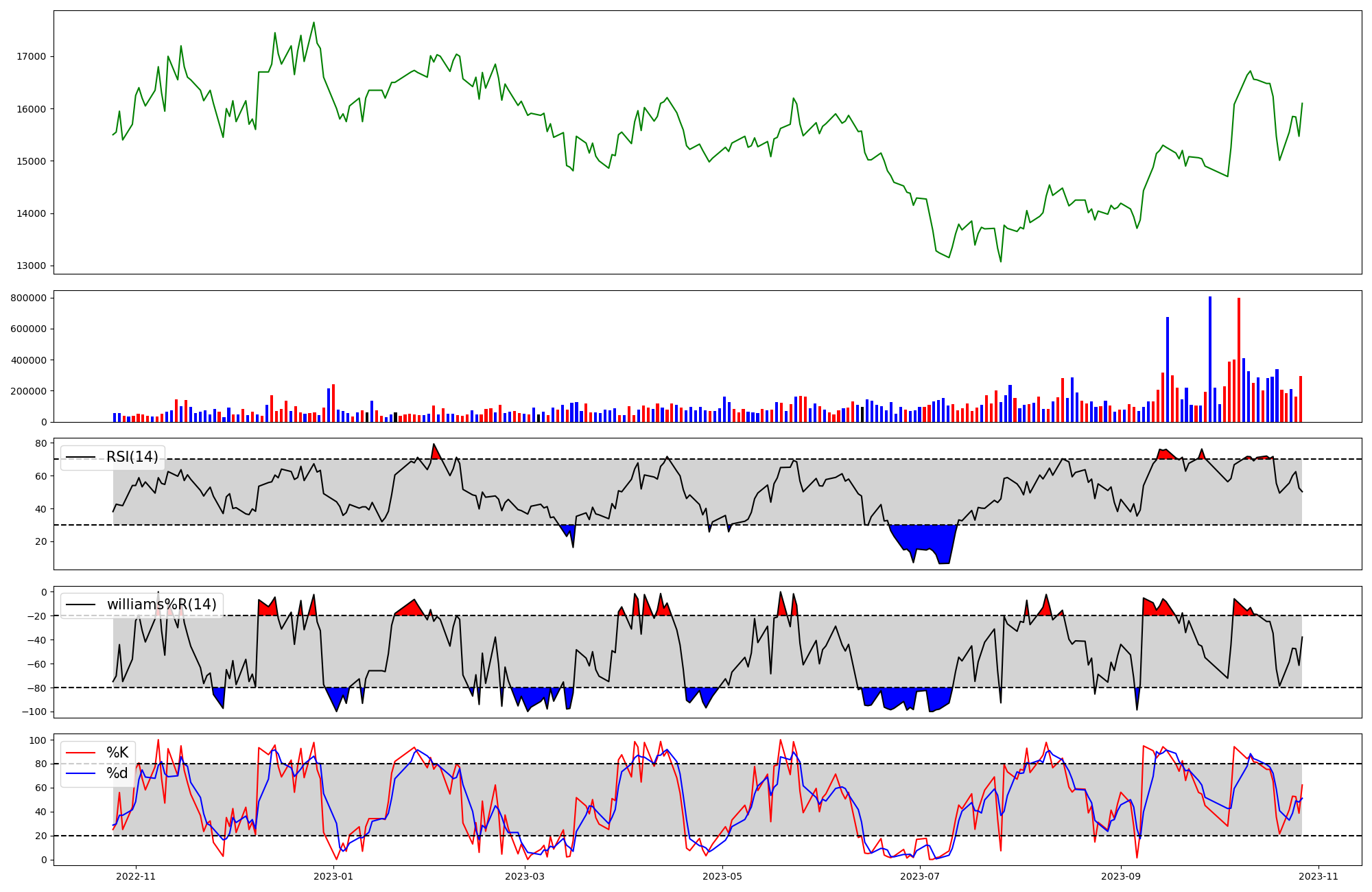
Task: Click the %d legend label
Action: click(117, 774)
